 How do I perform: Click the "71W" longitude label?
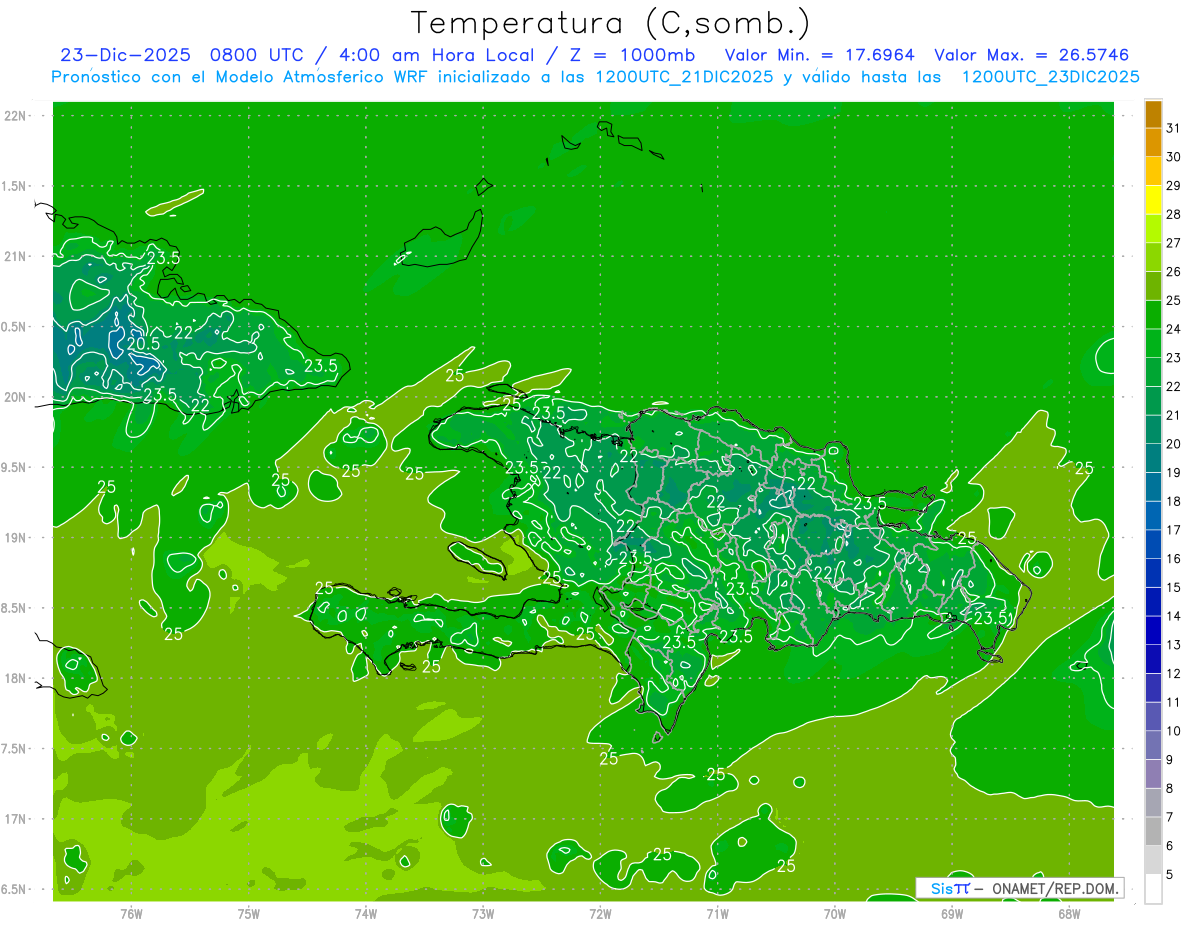pos(717,913)
